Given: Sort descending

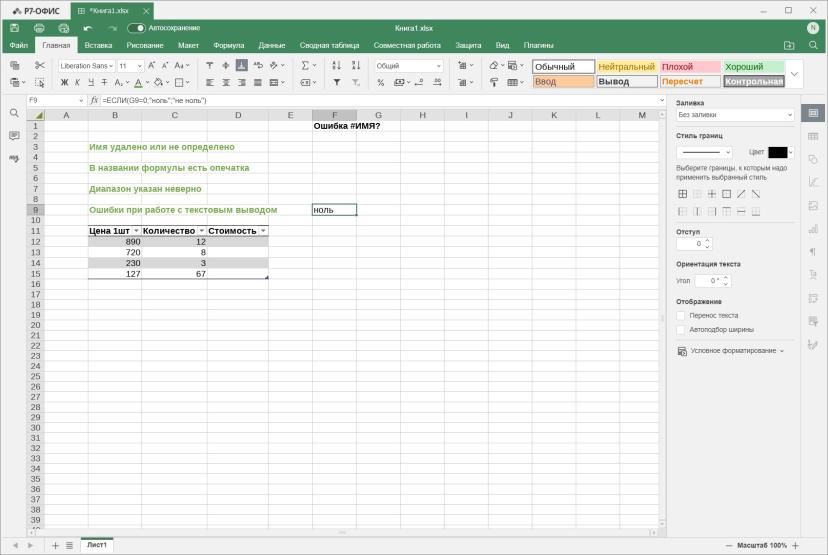Looking at the screenshot, I should click(356, 65).
